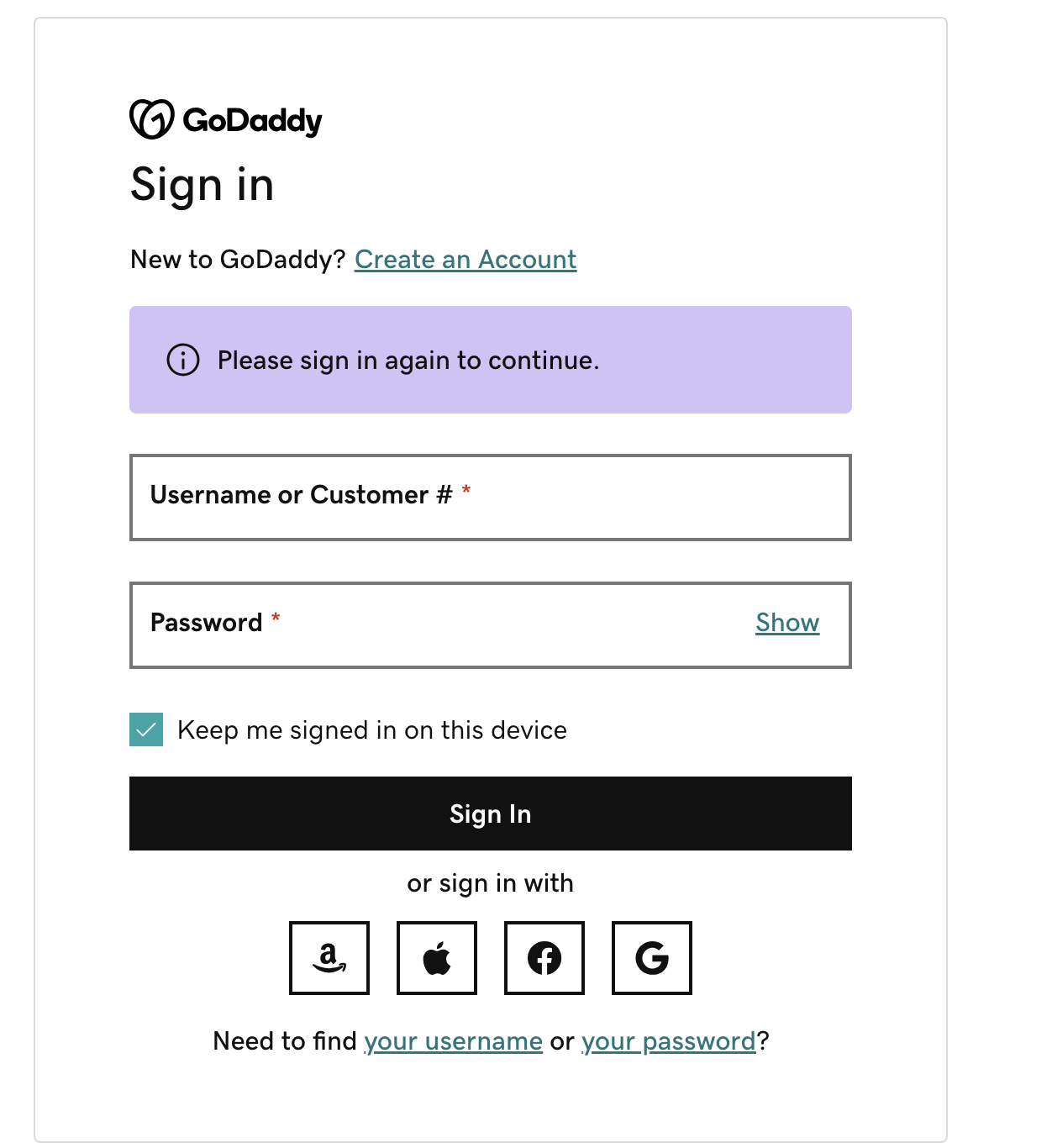The image size is (1052, 1148).
Task: Click the 'Please sign in again to continue' message
Action: 408,361
